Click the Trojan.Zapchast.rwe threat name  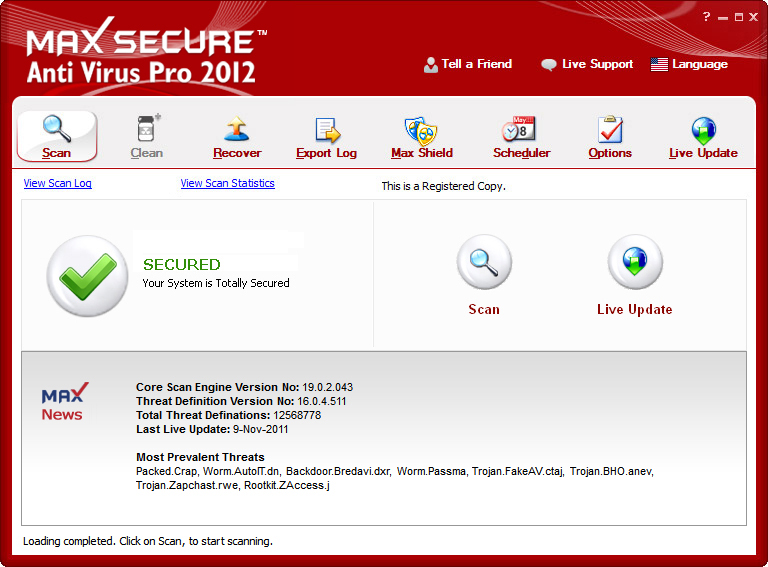187,485
